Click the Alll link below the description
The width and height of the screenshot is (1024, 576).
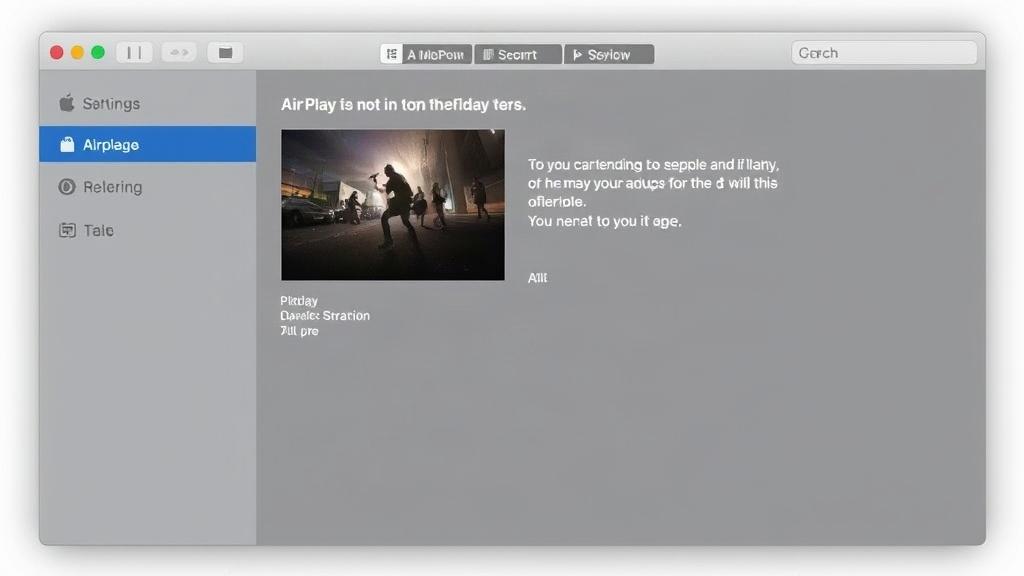537,278
